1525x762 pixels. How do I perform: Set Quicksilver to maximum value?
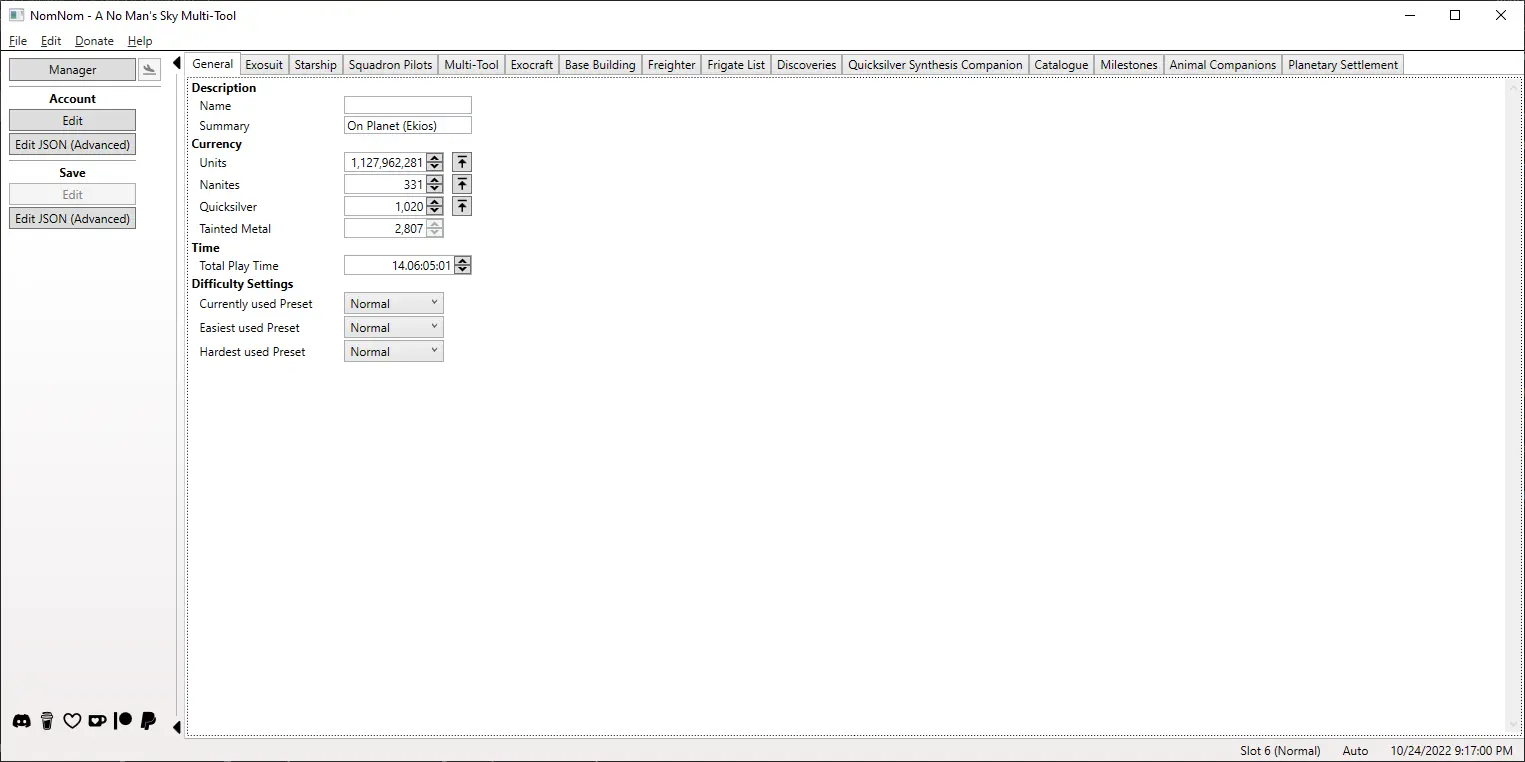pyautogui.click(x=461, y=206)
